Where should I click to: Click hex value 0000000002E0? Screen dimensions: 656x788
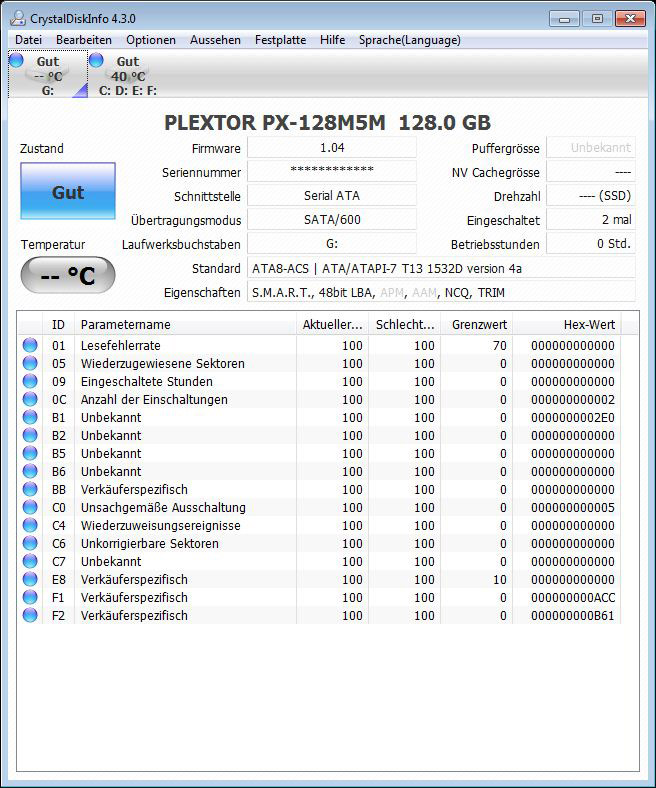573,418
